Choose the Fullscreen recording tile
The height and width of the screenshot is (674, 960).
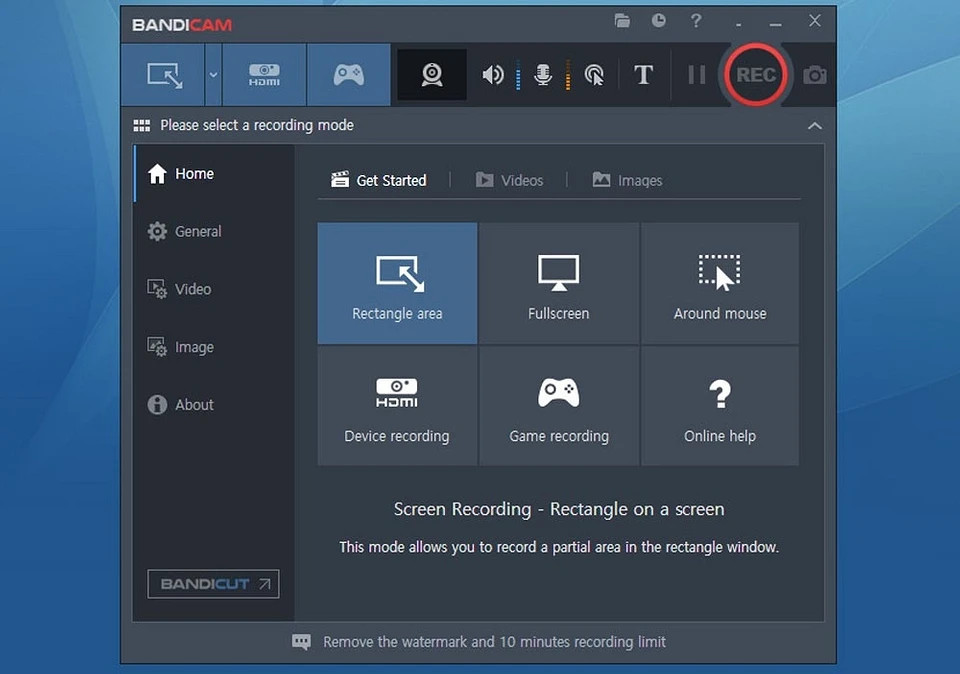(x=559, y=285)
